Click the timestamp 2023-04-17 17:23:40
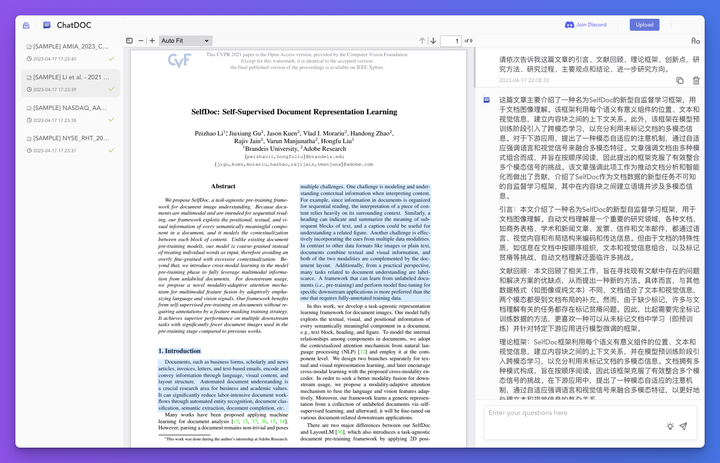 [55, 59]
